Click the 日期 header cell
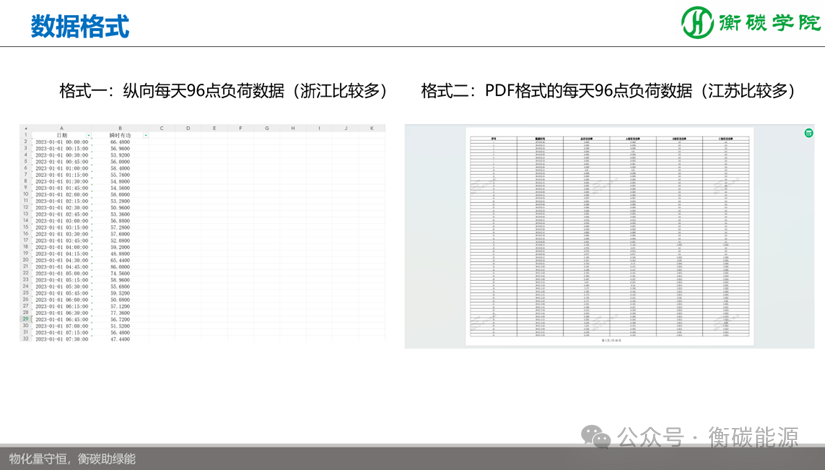The width and height of the screenshot is (825, 470). 62,135
